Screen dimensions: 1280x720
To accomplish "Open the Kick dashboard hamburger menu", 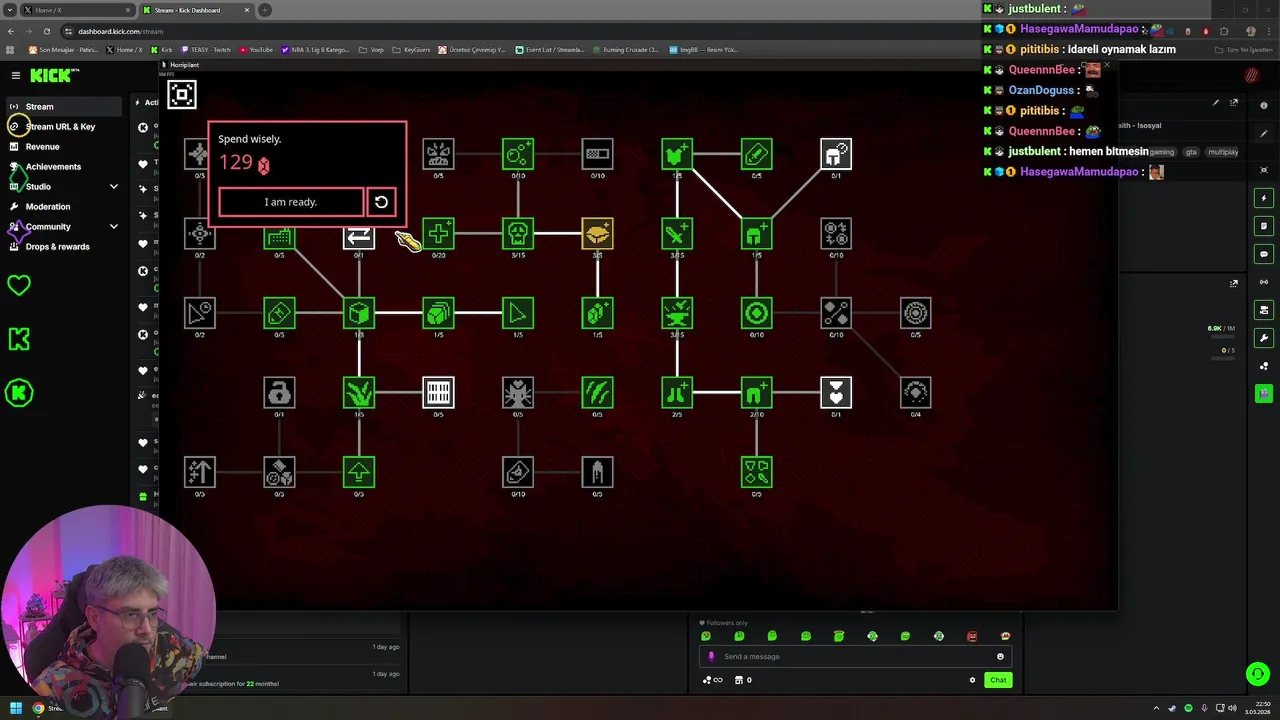I will pos(16,75).
